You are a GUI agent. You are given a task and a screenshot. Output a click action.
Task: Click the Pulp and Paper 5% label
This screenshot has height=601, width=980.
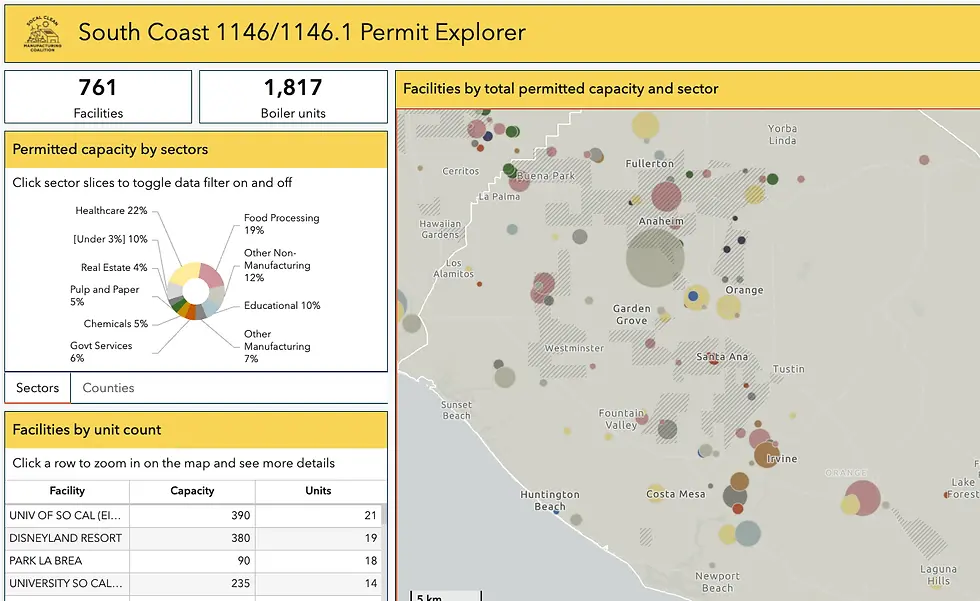point(104,296)
